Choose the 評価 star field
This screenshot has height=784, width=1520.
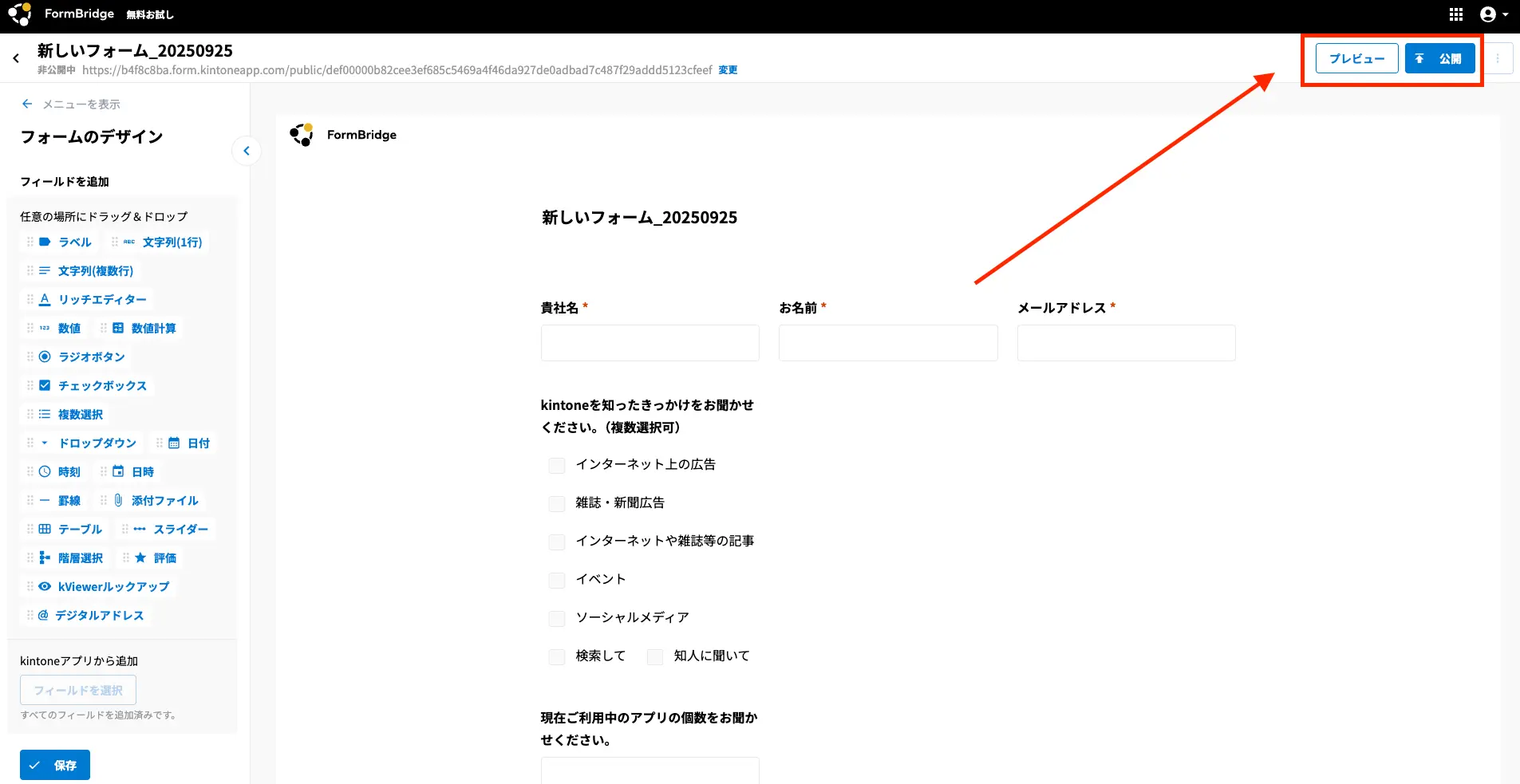(141, 557)
